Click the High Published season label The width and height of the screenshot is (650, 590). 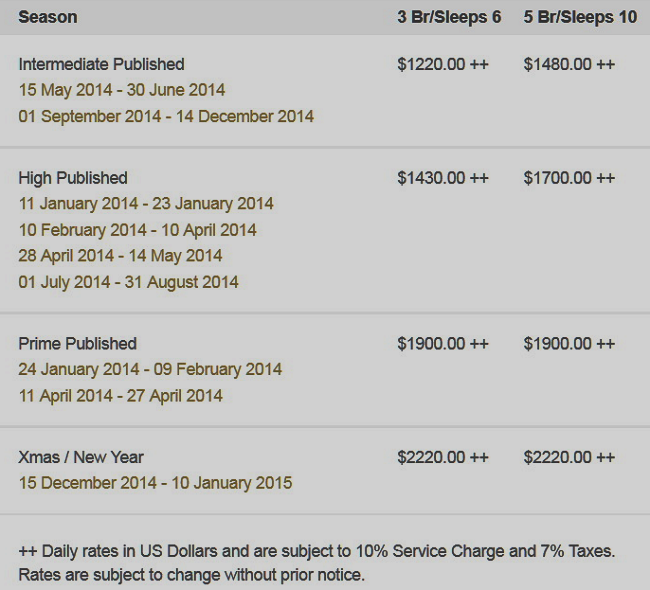point(73,178)
